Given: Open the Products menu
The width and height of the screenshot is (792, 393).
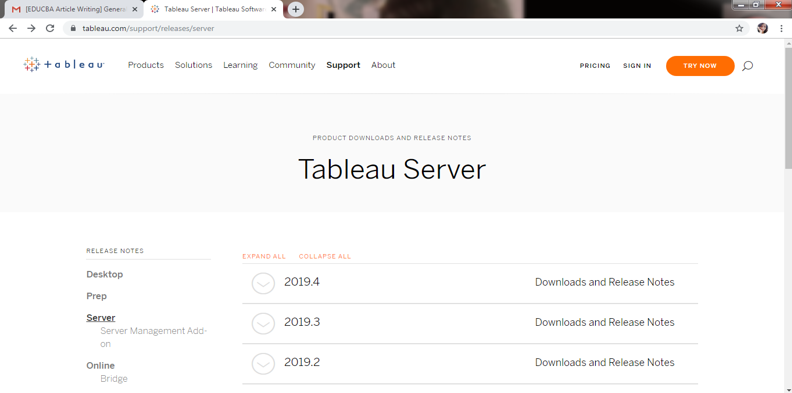Looking at the screenshot, I should tap(146, 65).
